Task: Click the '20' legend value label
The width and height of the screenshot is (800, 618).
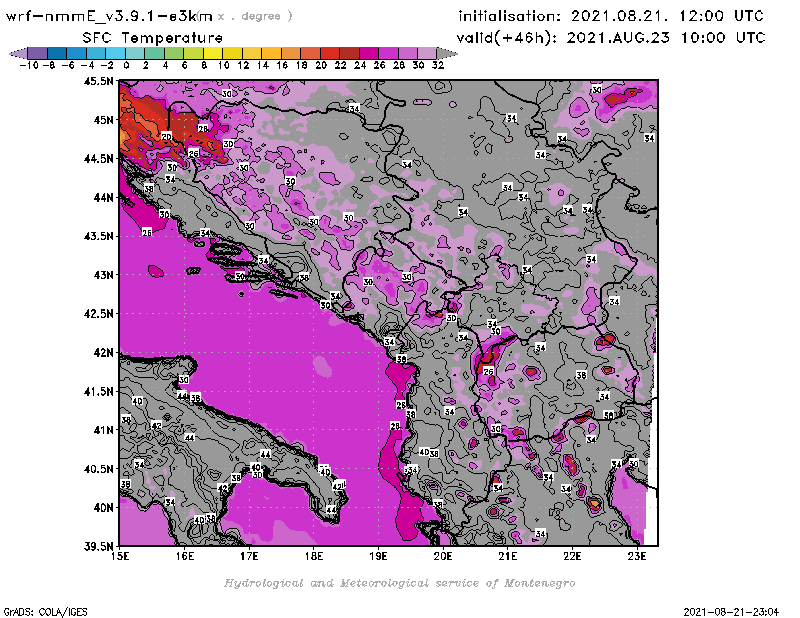Action: tap(321, 65)
